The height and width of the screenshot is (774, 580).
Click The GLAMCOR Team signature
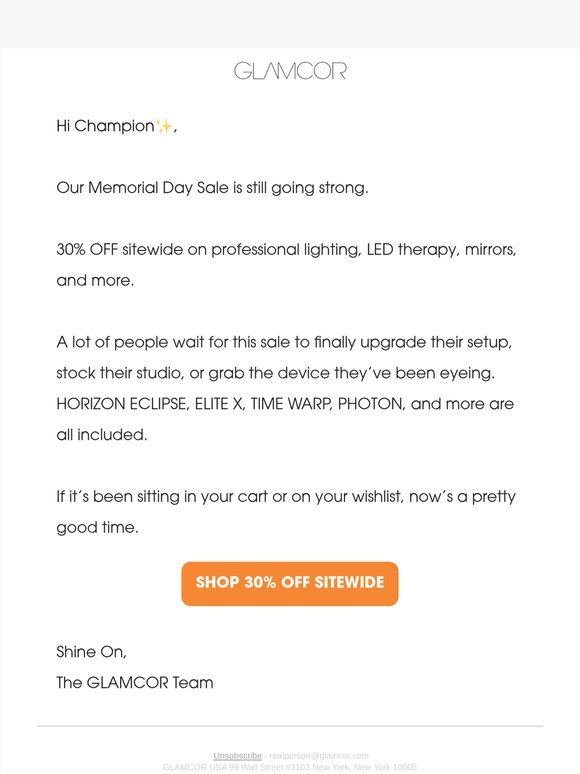pos(135,683)
